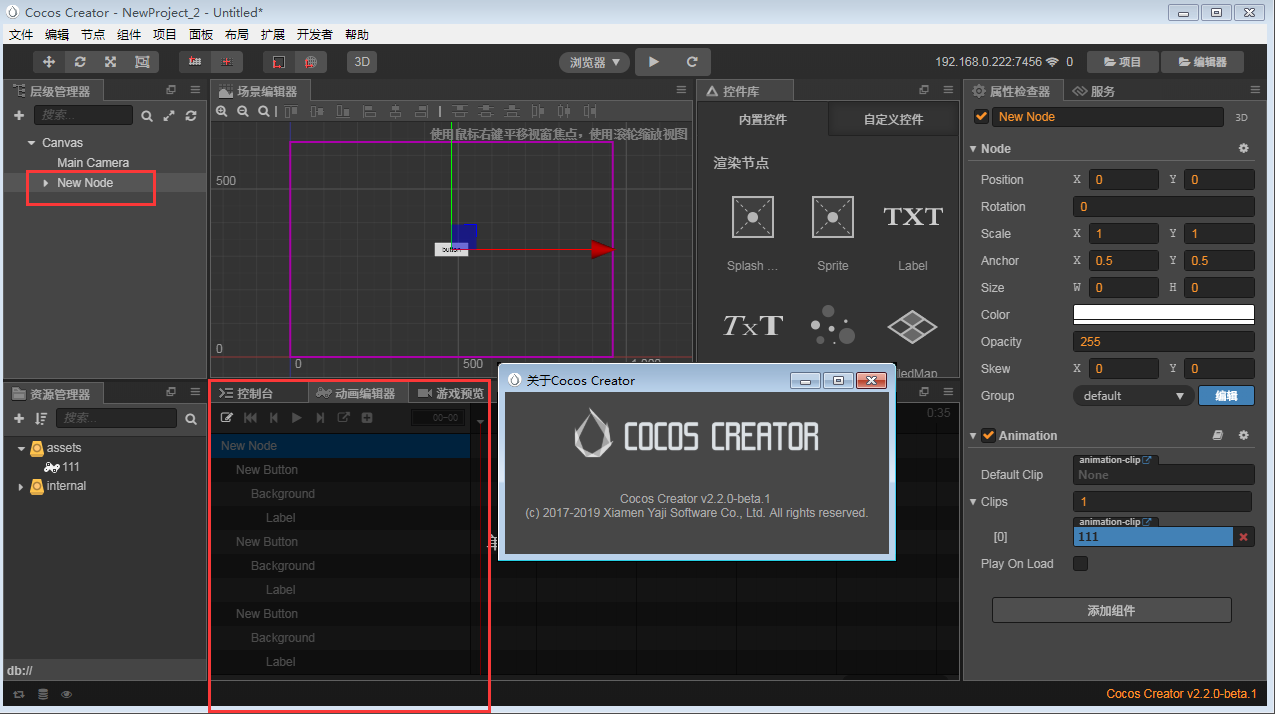This screenshot has width=1275, height=714.
Task: Collapse the Animation component section
Action: pyautogui.click(x=974, y=435)
